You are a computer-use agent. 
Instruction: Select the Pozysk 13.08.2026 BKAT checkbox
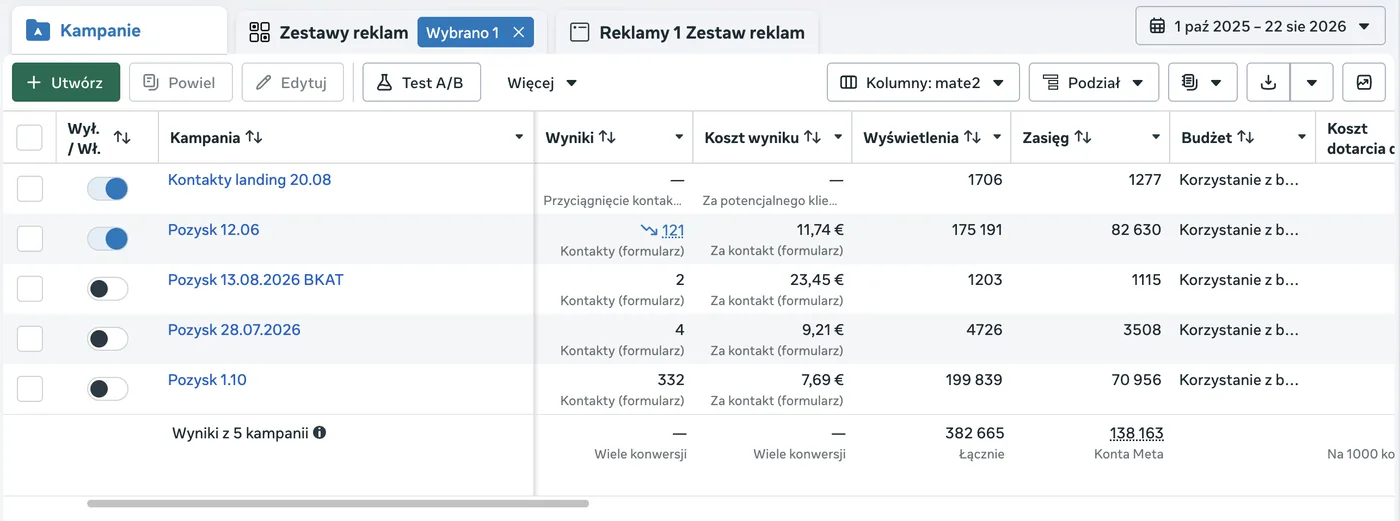coord(30,288)
